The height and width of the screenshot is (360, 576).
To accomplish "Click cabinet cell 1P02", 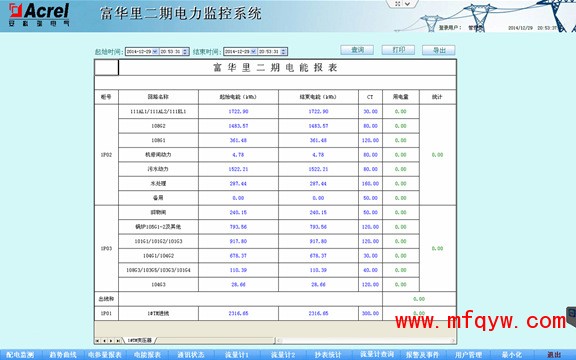I will (x=106, y=155).
